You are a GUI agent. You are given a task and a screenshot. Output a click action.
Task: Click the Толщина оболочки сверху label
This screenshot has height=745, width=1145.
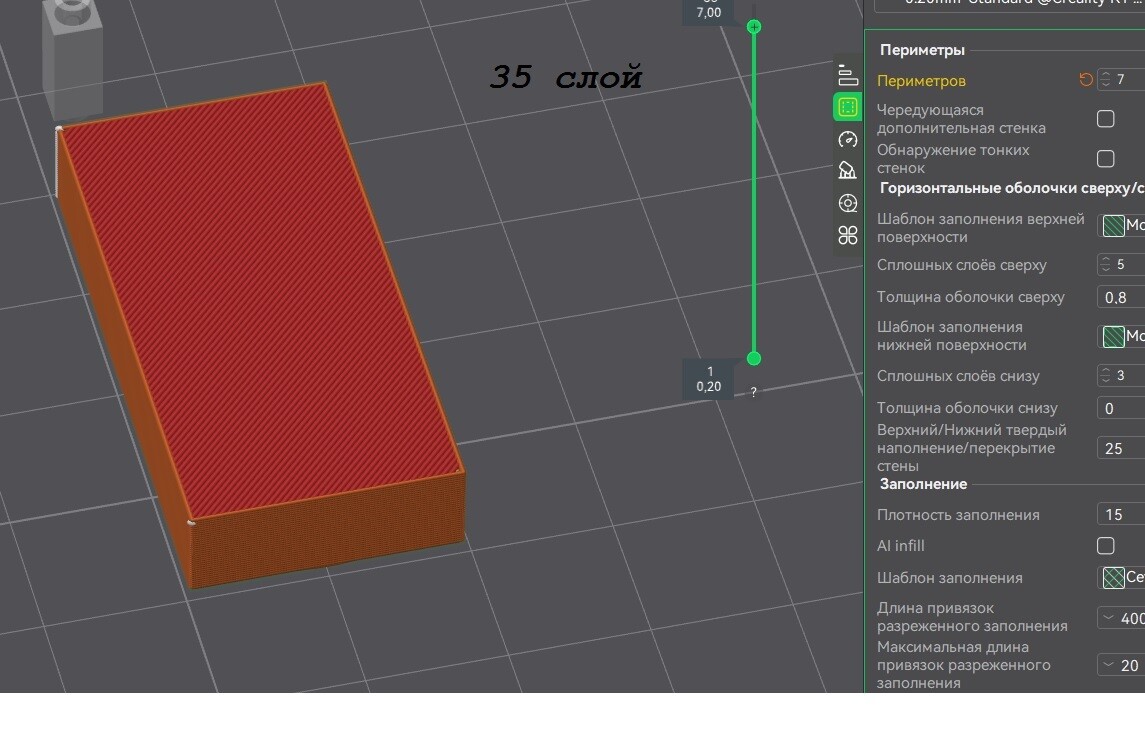pos(970,297)
